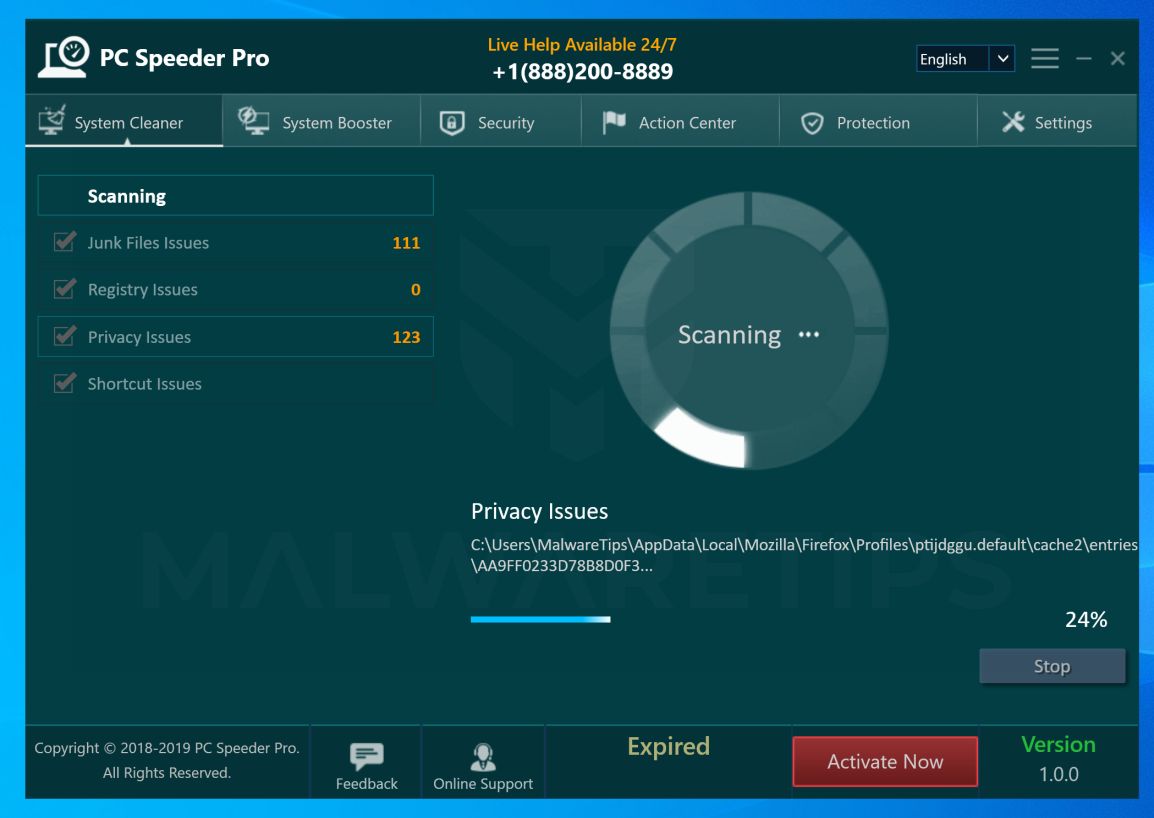Click the privacy issues count 123

(x=406, y=337)
